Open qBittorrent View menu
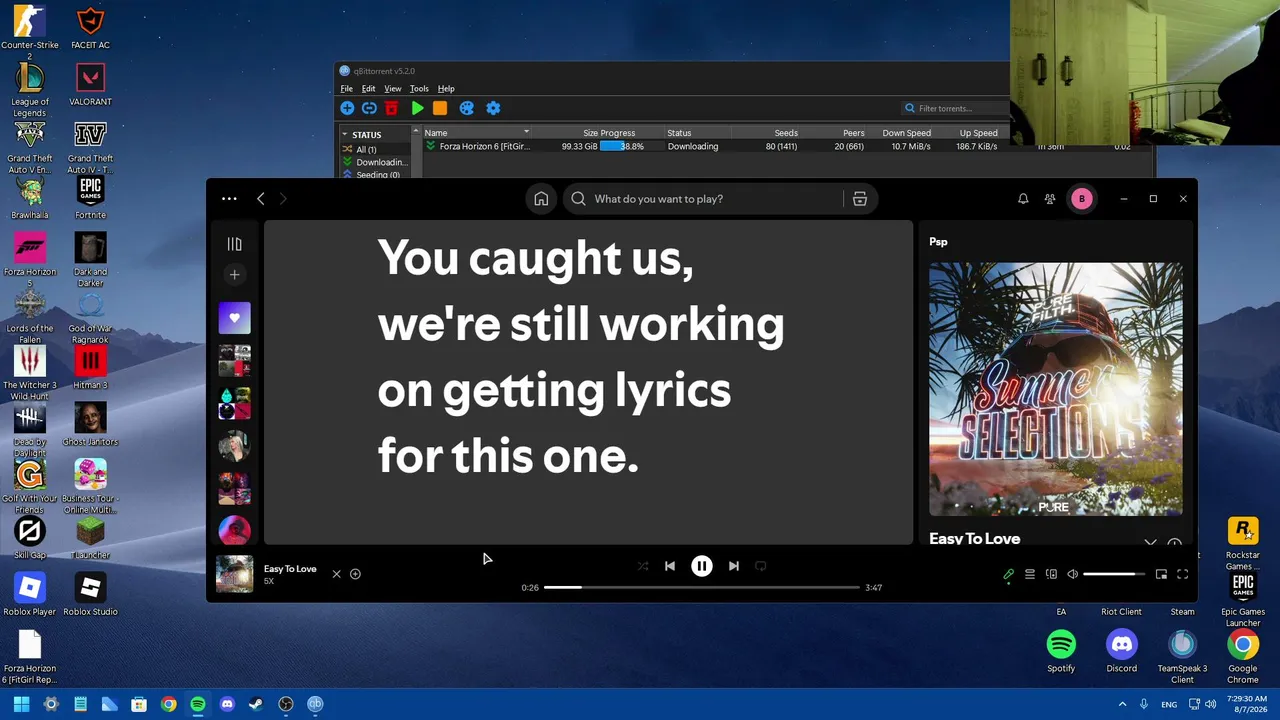This screenshot has width=1280, height=720. tap(393, 89)
